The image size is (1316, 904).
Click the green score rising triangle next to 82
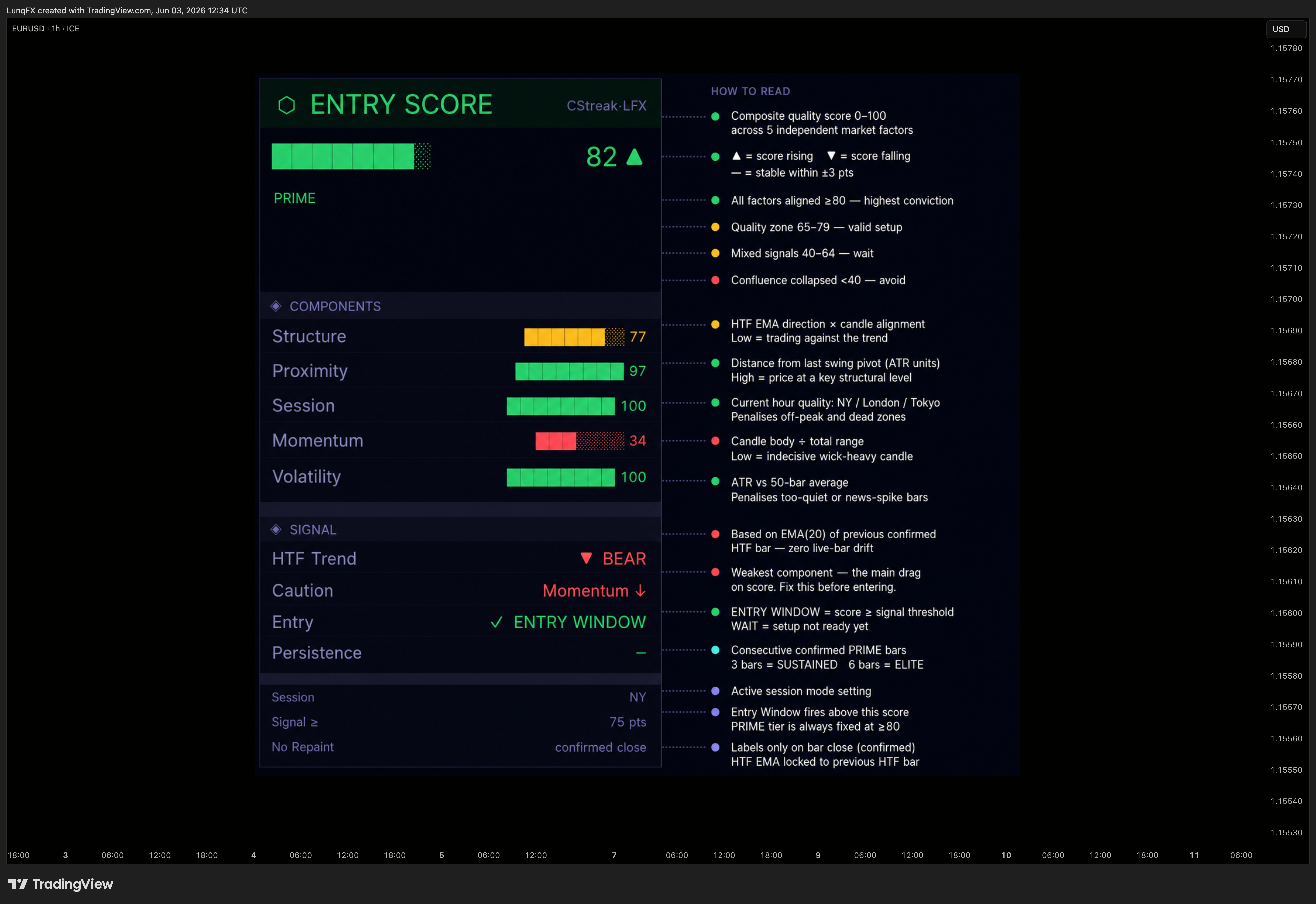coord(635,157)
